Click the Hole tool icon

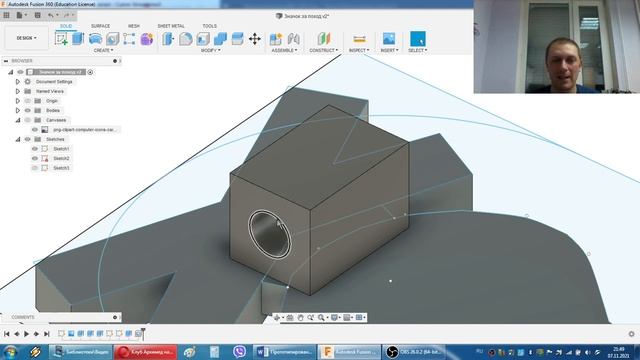(112, 39)
